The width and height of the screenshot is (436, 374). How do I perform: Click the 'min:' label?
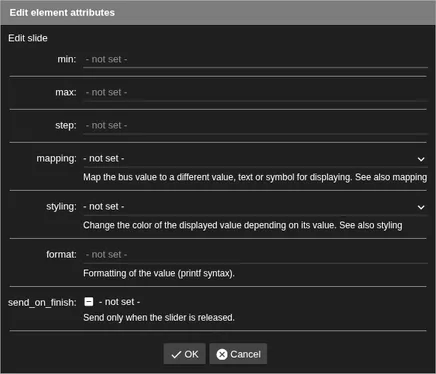click(x=67, y=59)
